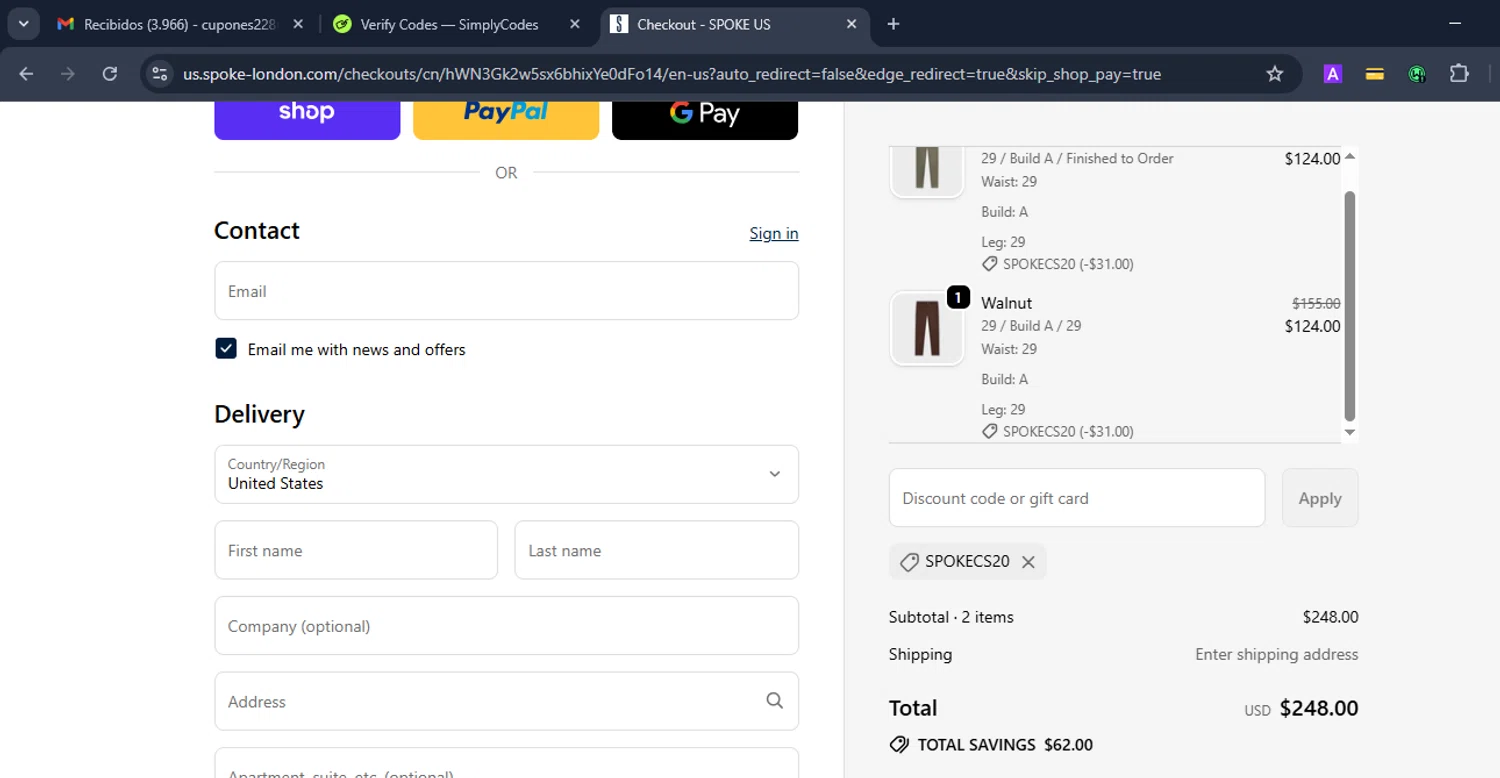Switch to the Gmail Recibidos tab
The width and height of the screenshot is (1500, 778).
181,24
